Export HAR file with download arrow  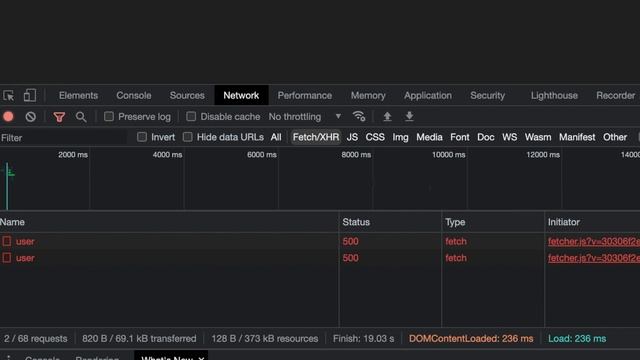pos(409,117)
